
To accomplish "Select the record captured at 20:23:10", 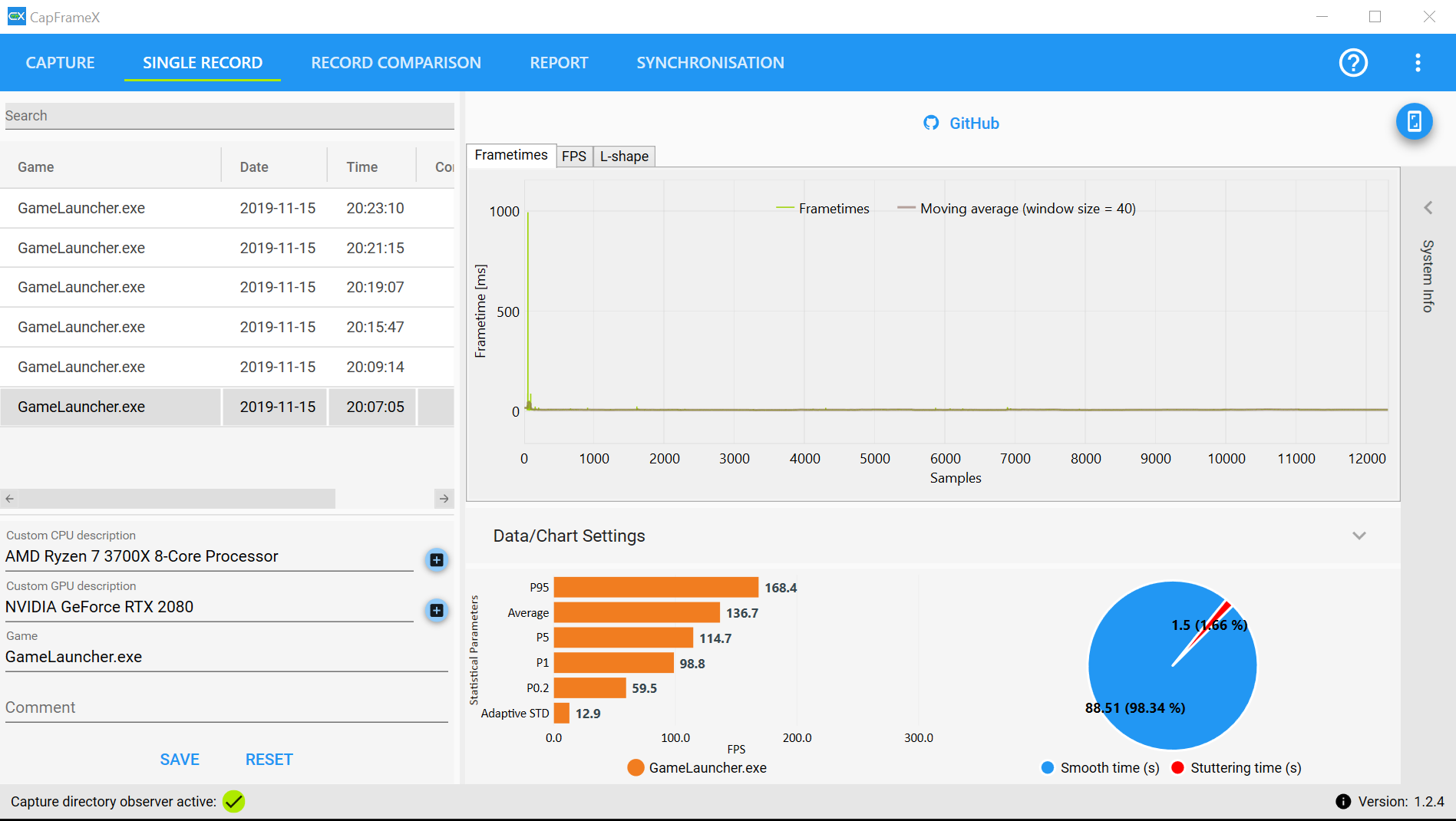I will tap(227, 208).
